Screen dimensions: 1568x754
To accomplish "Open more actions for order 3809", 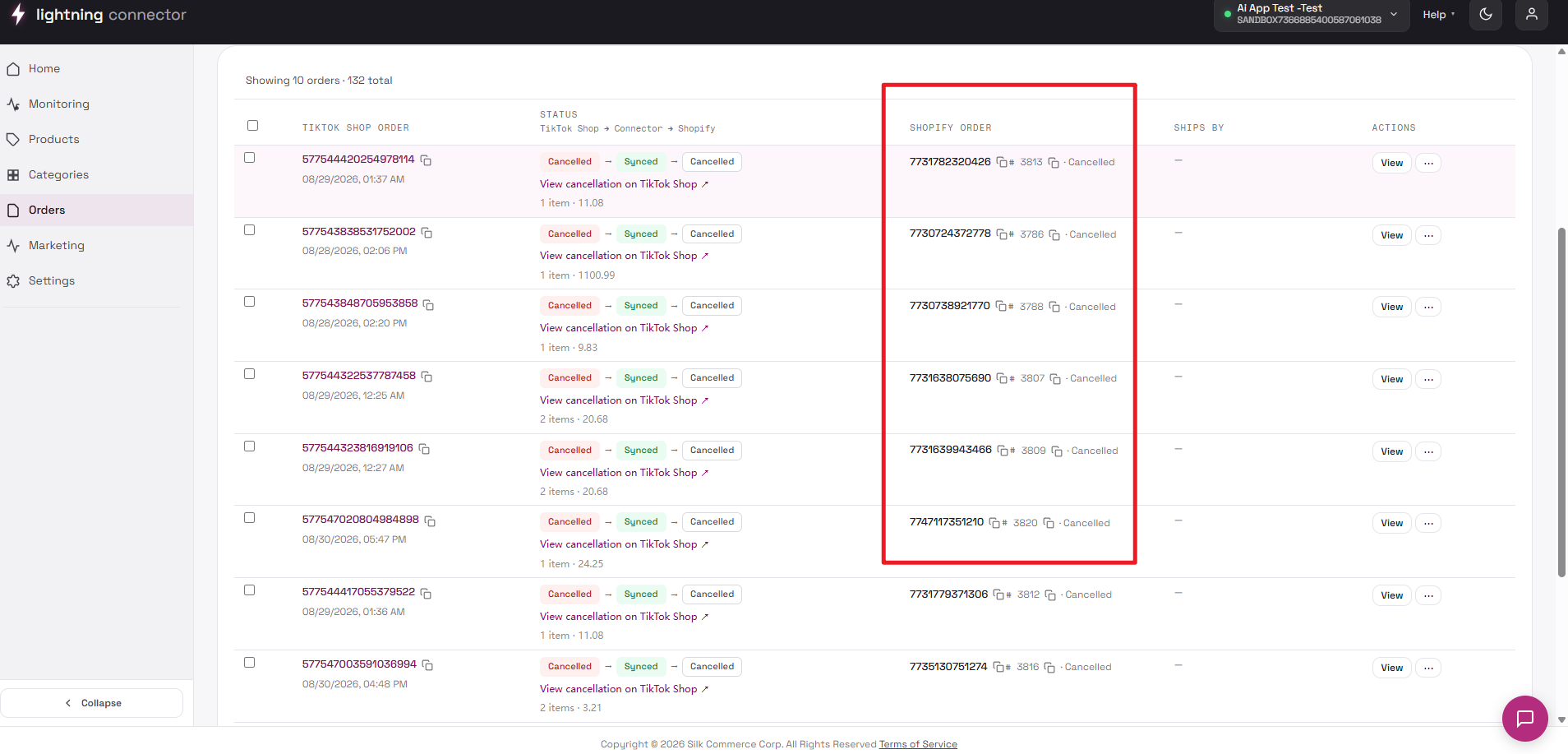I will pyautogui.click(x=1428, y=451).
